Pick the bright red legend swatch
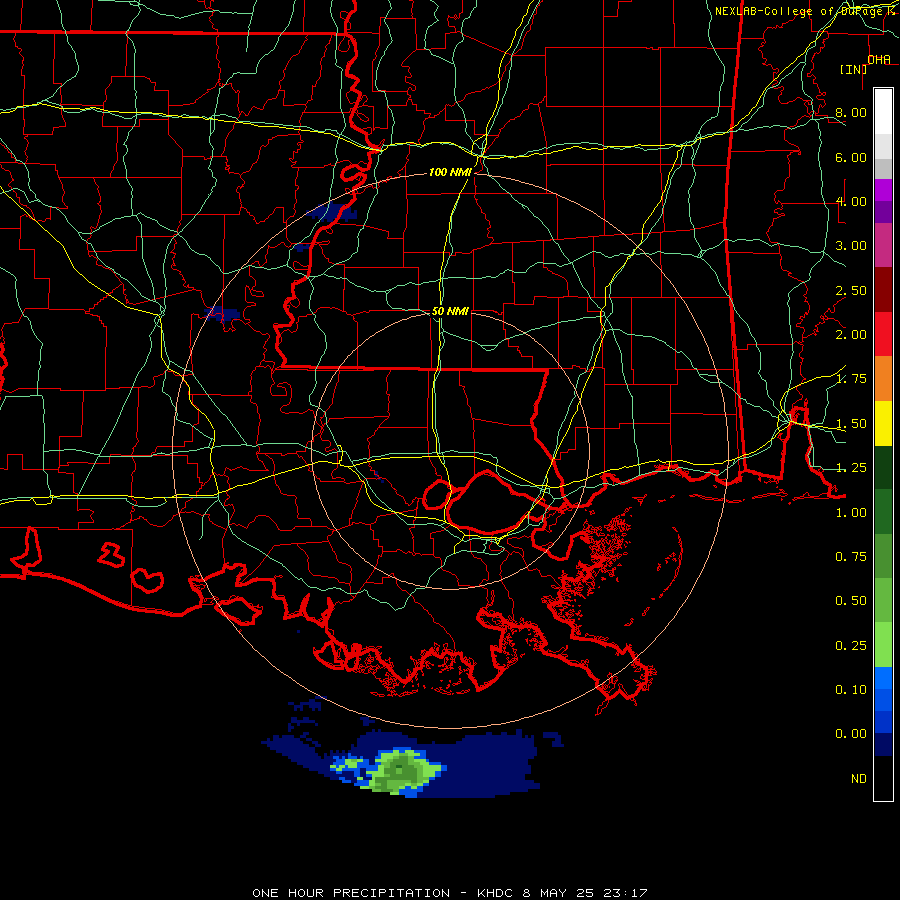The image size is (900, 900). (x=883, y=334)
